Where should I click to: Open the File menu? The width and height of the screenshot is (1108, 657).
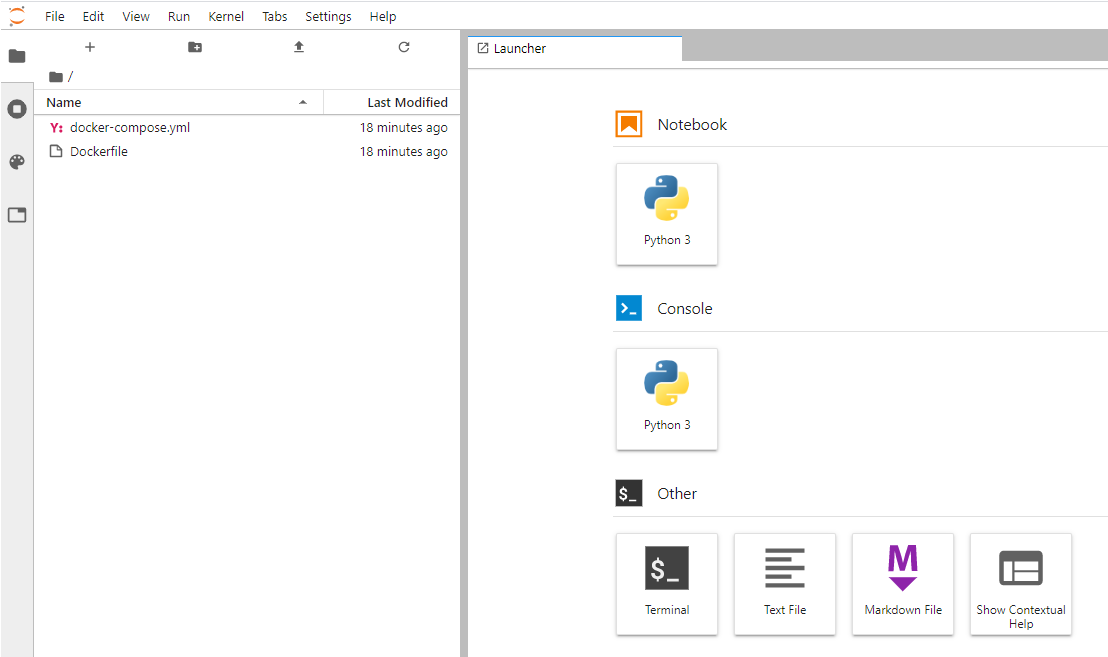[54, 16]
